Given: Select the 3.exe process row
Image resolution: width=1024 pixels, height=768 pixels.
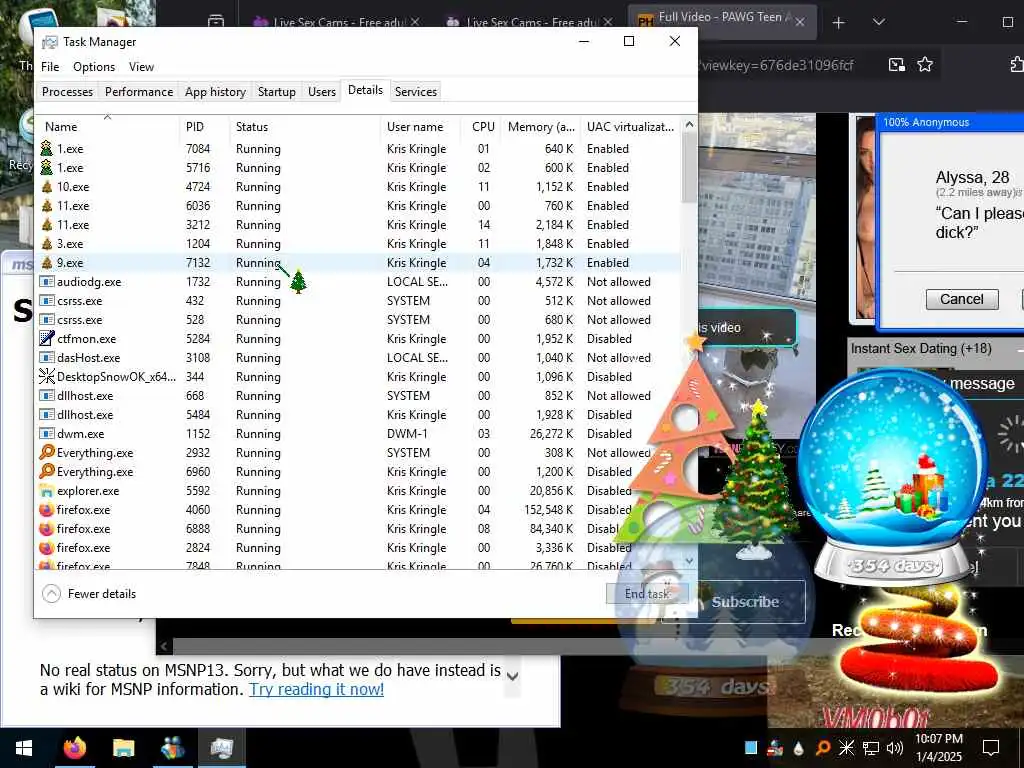Looking at the screenshot, I should [359, 244].
